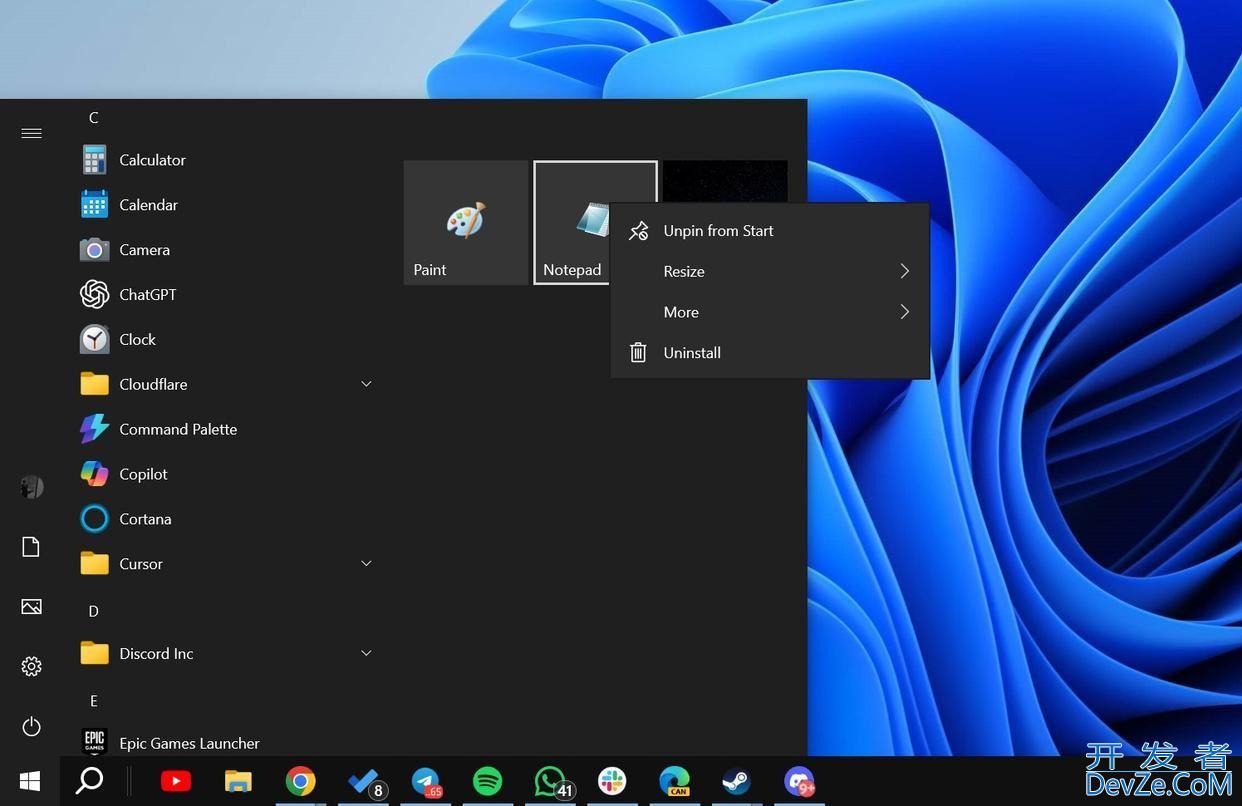Open Slack from the taskbar

click(612, 781)
